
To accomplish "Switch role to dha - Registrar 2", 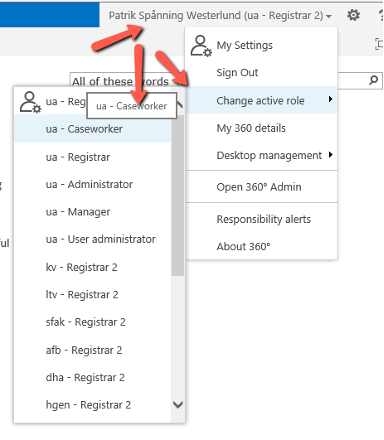I will coord(92,377).
